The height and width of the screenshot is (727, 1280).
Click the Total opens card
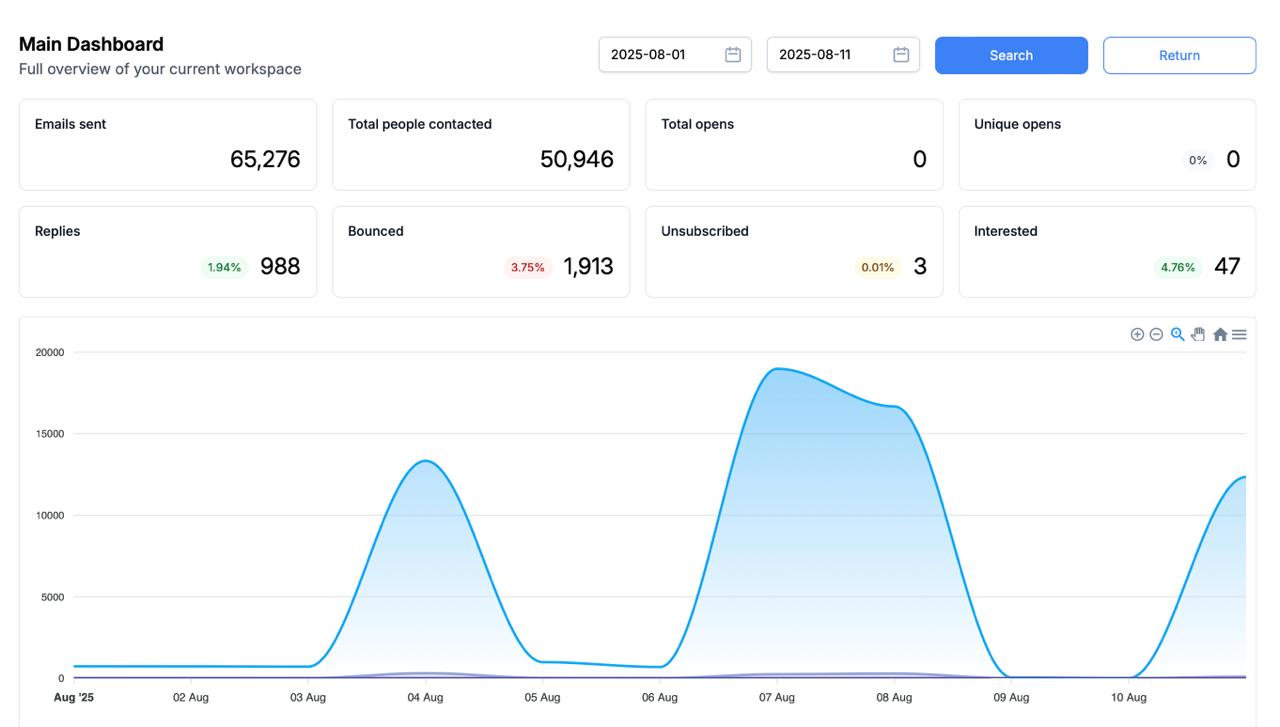tap(793, 144)
